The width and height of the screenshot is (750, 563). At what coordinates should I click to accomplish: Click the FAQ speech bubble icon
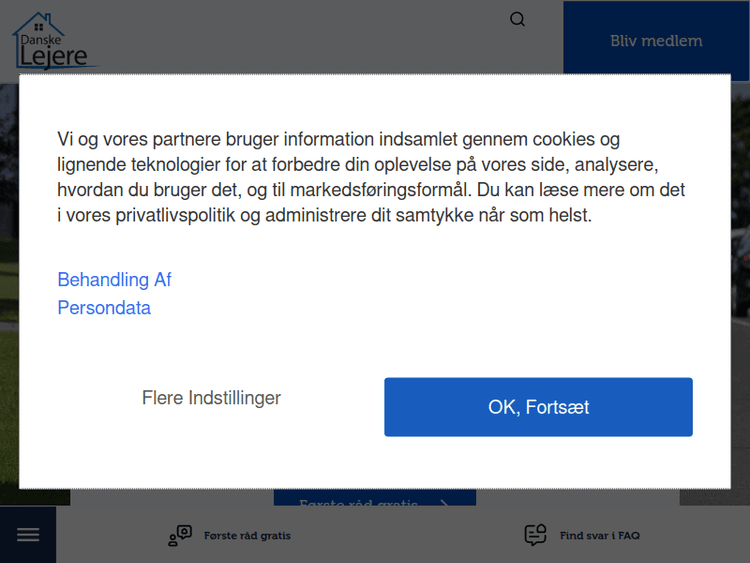pyautogui.click(x=536, y=535)
